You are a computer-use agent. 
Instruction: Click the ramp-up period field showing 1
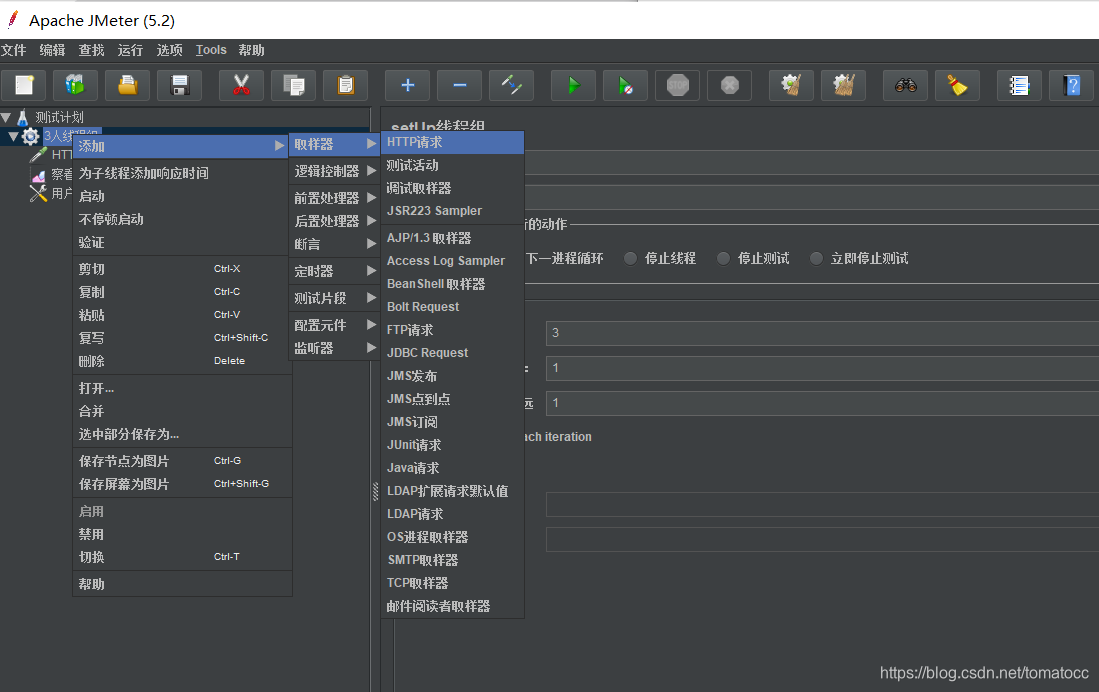[x=822, y=367]
